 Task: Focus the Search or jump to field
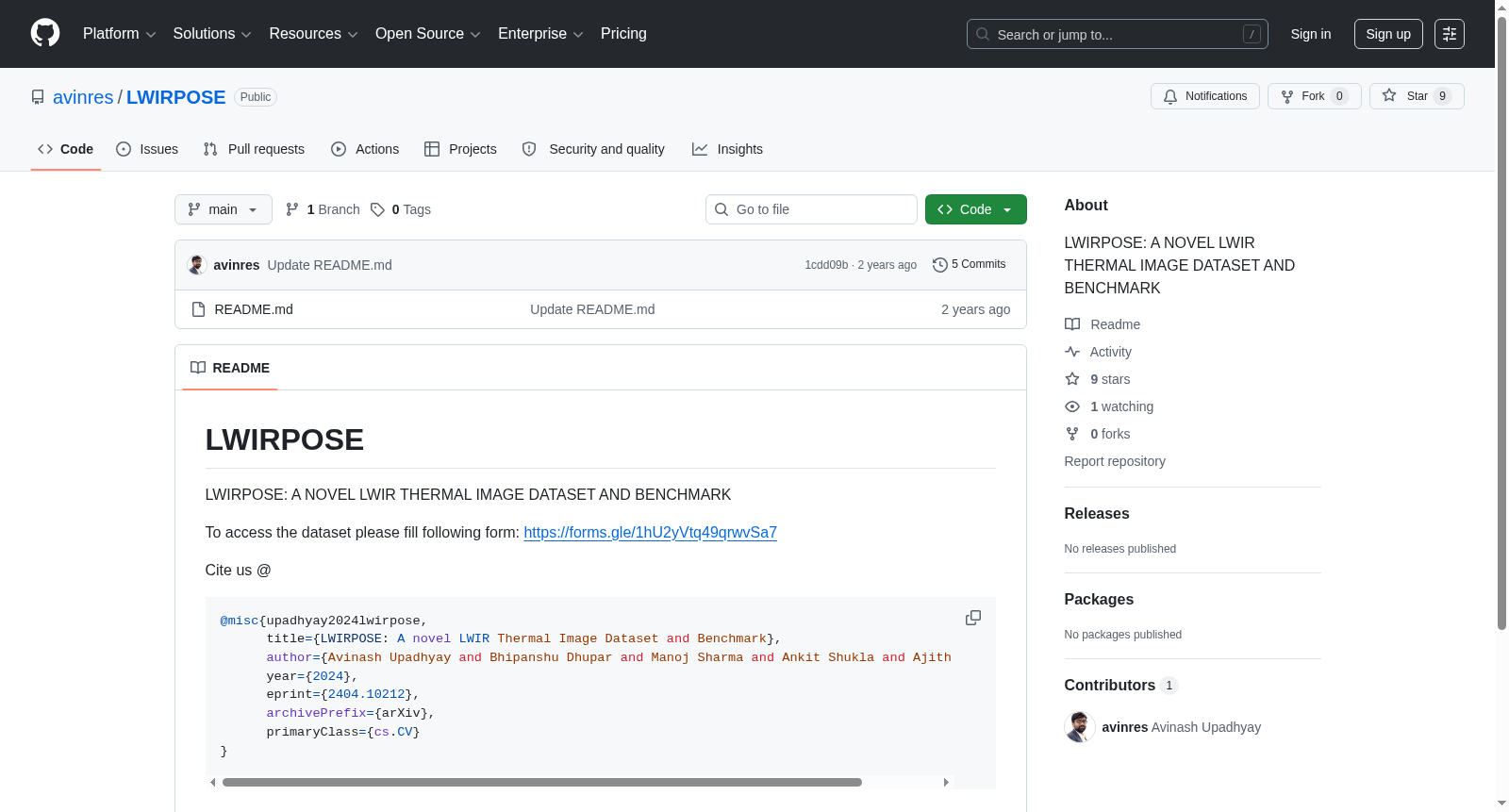pos(1117,34)
